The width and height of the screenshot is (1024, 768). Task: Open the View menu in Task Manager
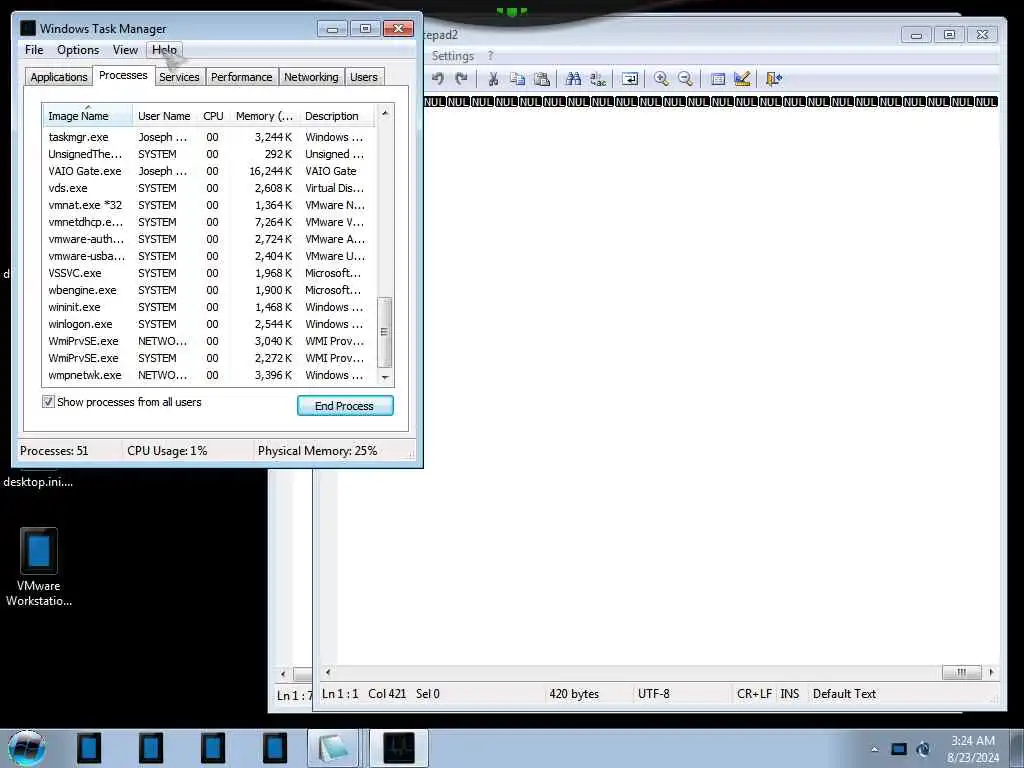[x=125, y=50]
